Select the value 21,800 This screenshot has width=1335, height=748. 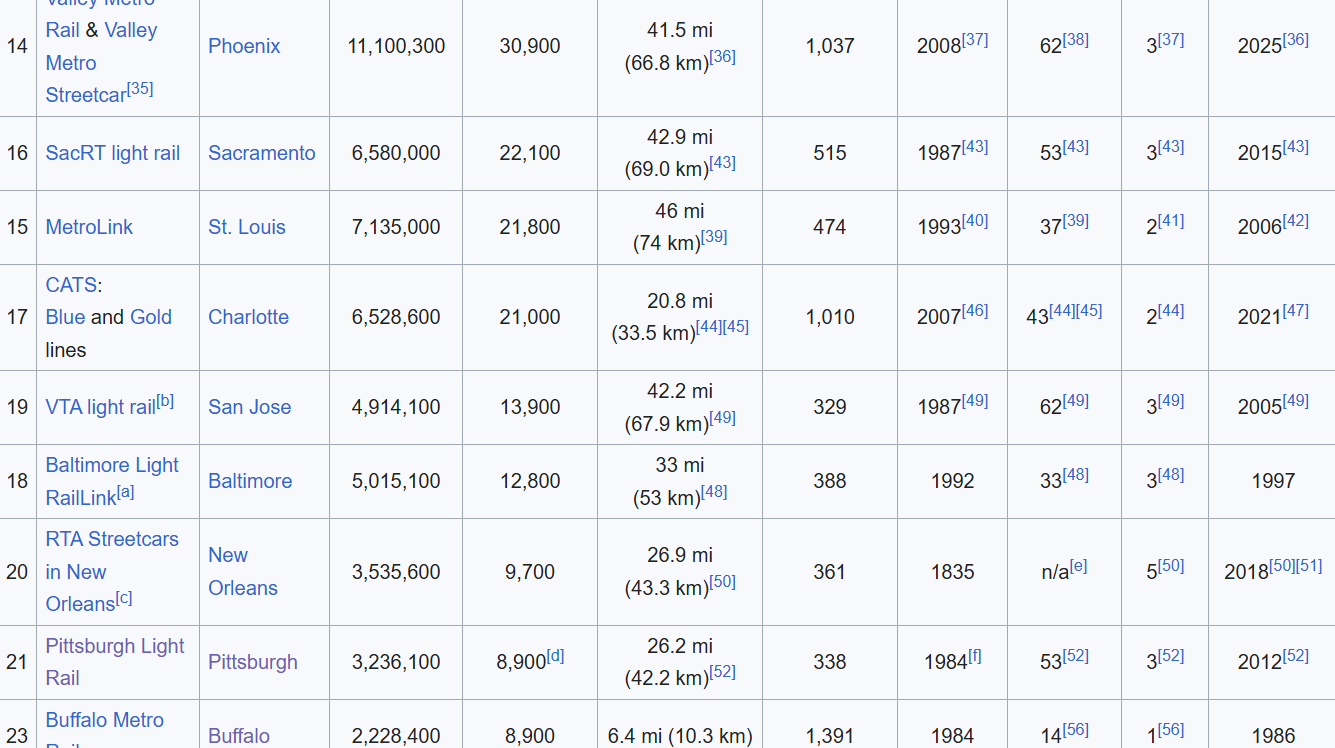(x=530, y=227)
